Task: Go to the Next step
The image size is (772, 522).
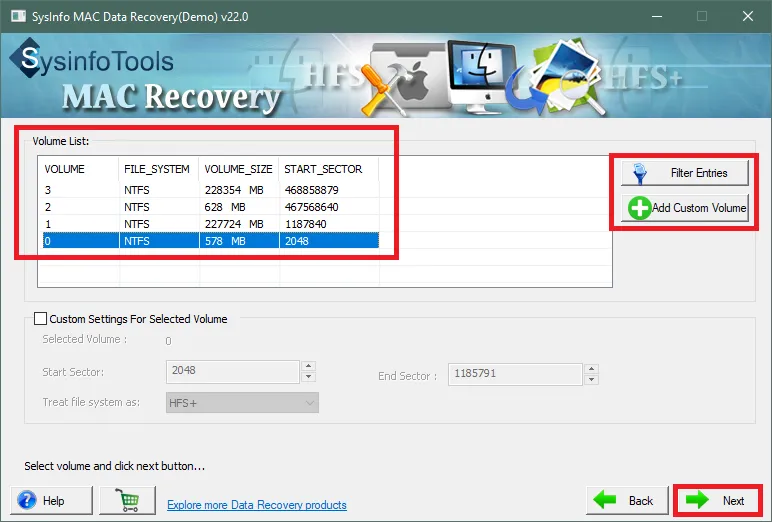Action: 717,501
